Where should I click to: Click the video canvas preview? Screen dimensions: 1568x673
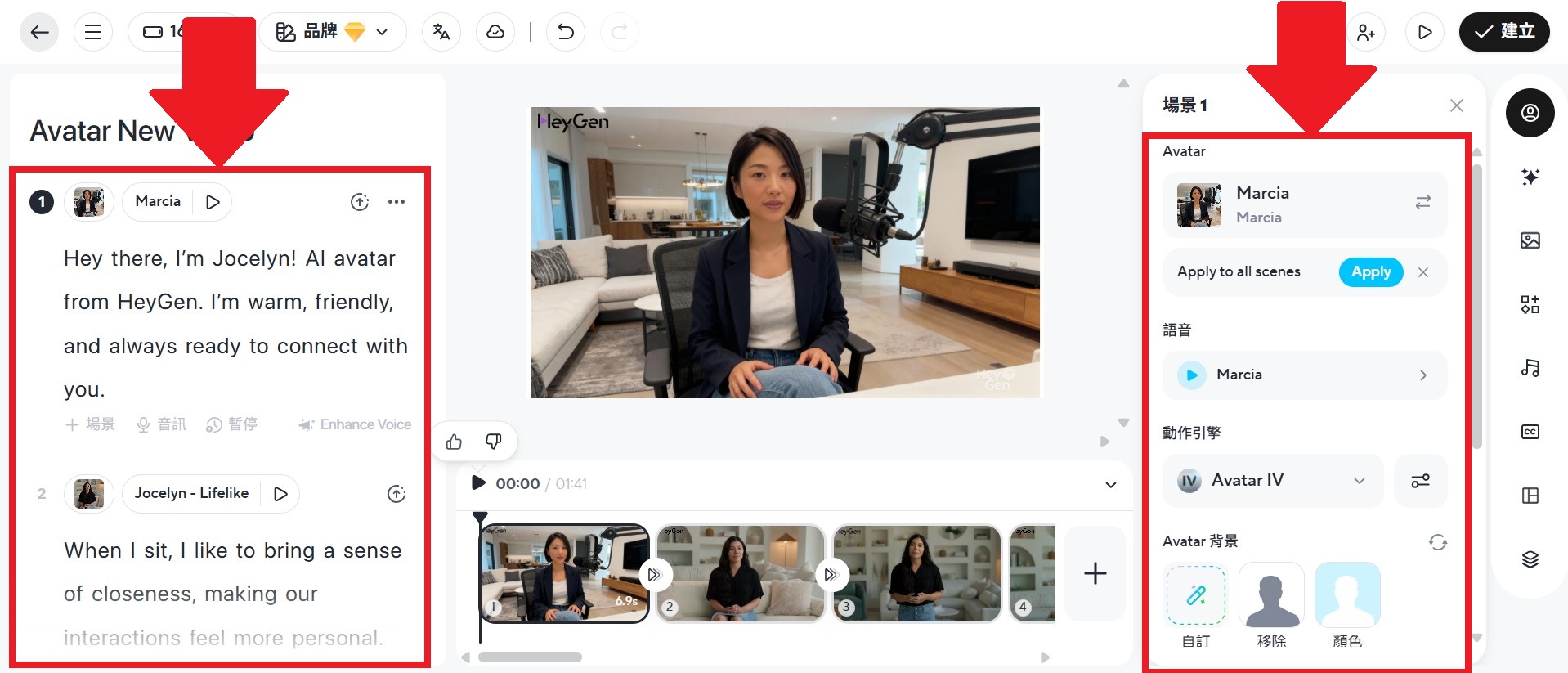(x=786, y=253)
